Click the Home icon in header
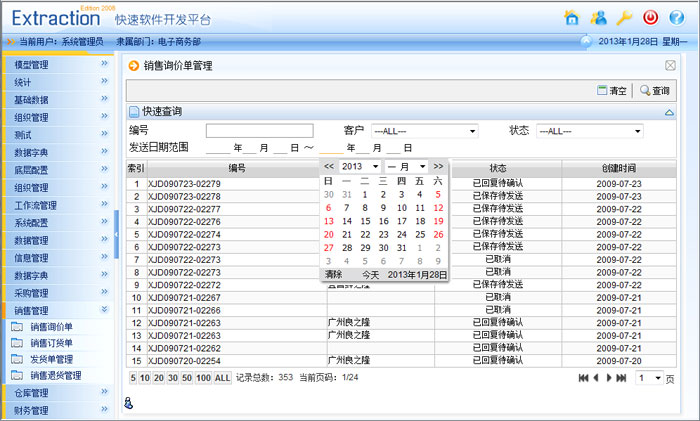The height and width of the screenshot is (421, 700). tap(571, 17)
